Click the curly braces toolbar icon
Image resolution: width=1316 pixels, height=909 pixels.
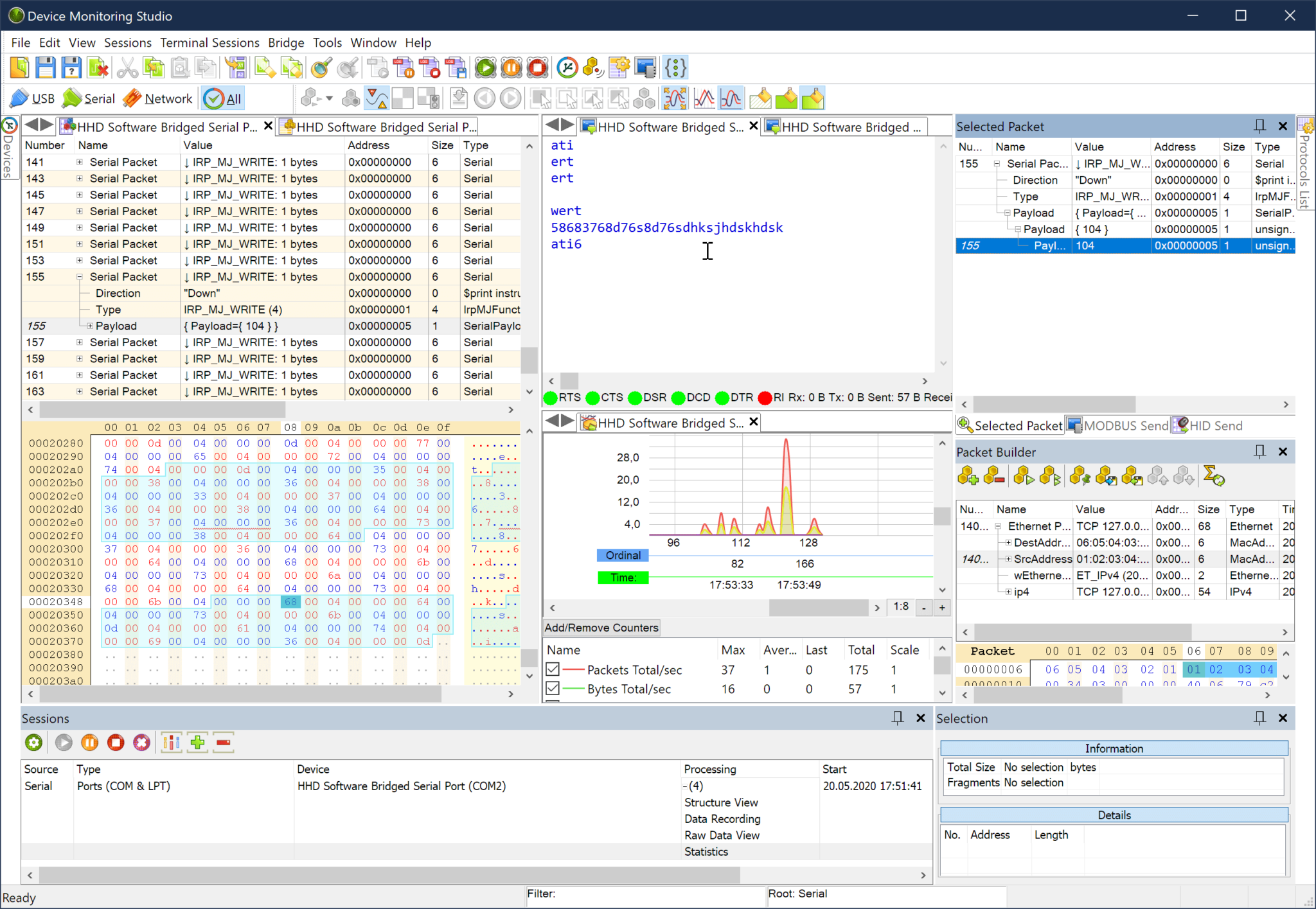675,67
